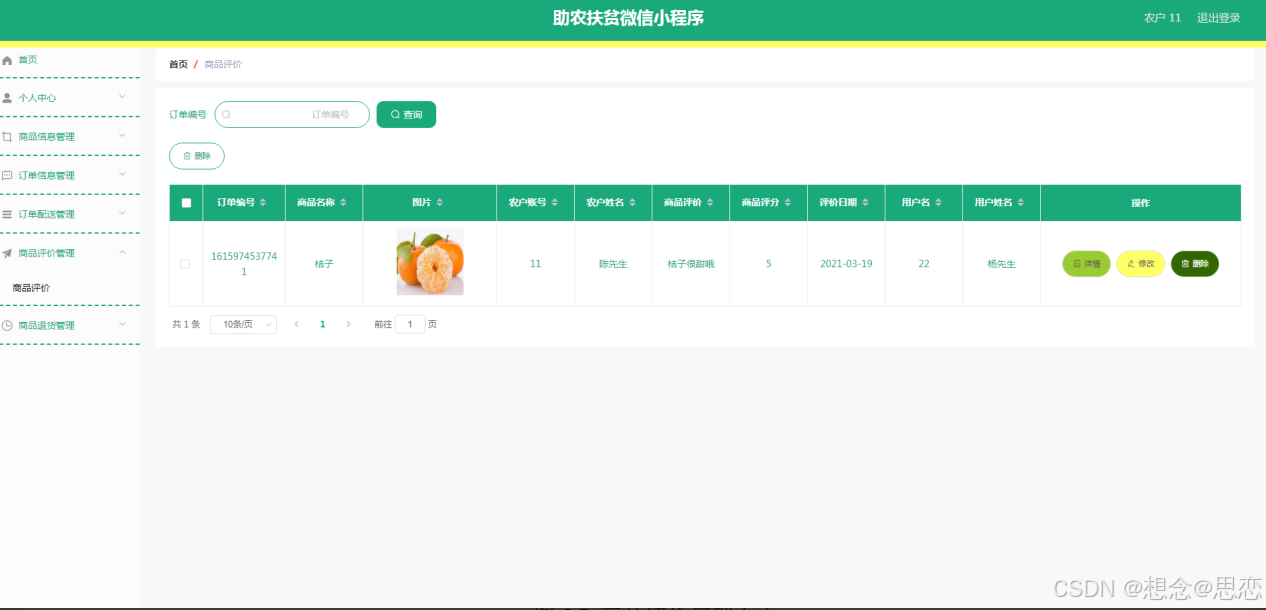This screenshot has height=610, width=1266.
Task: Click the 2021-03-19 date cell
Action: pyautogui.click(x=846, y=264)
